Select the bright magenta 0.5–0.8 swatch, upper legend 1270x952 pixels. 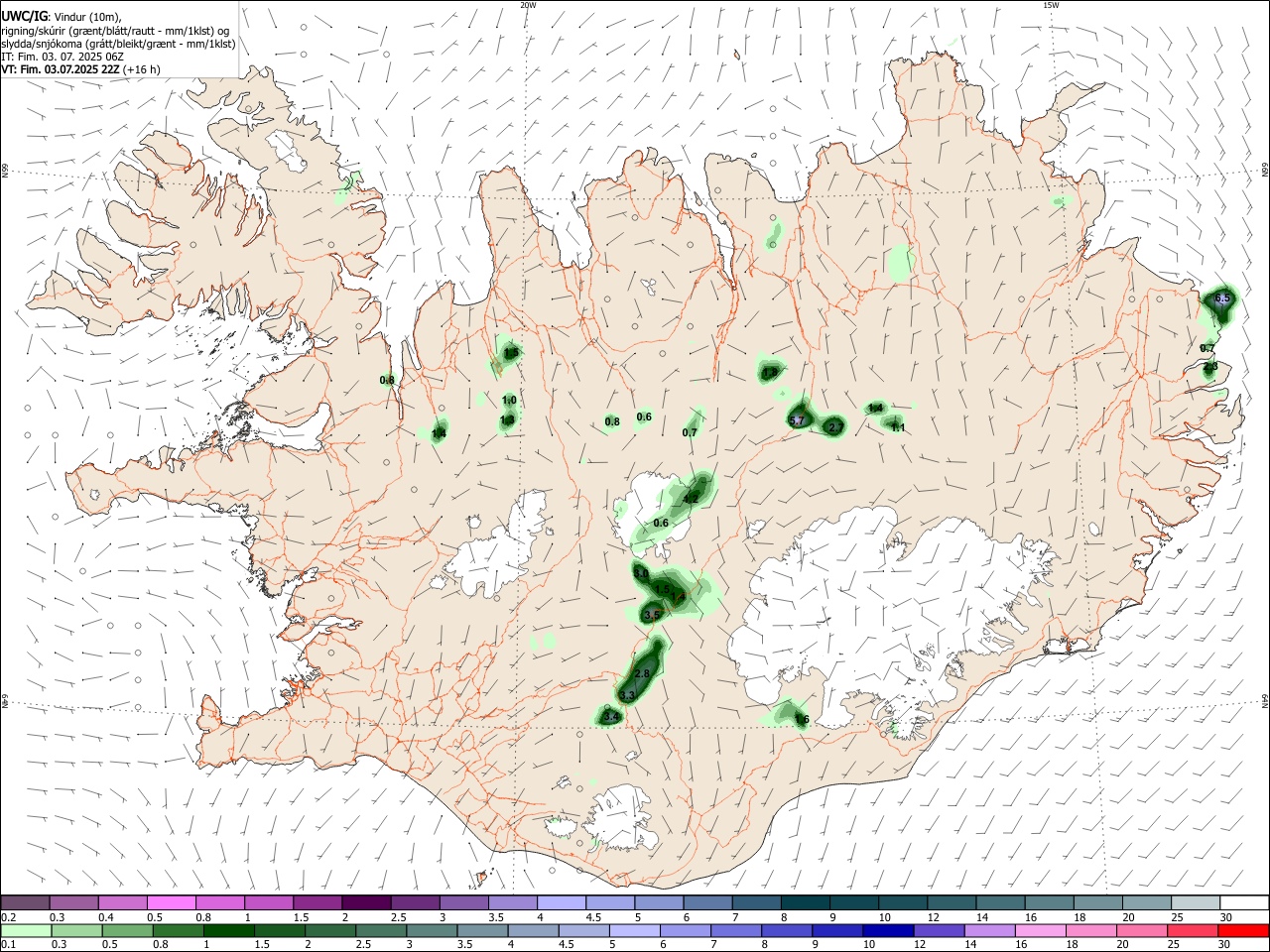[172, 902]
